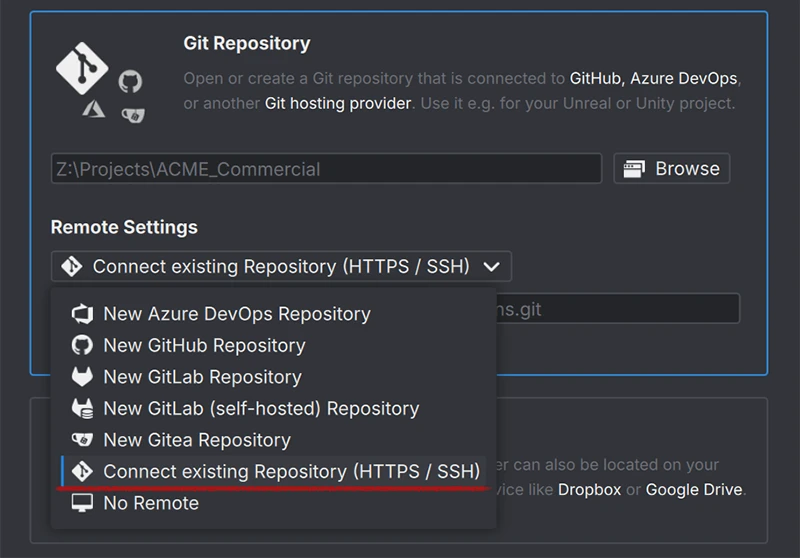
Task: Open the GitHub link in the description
Action: (596, 78)
